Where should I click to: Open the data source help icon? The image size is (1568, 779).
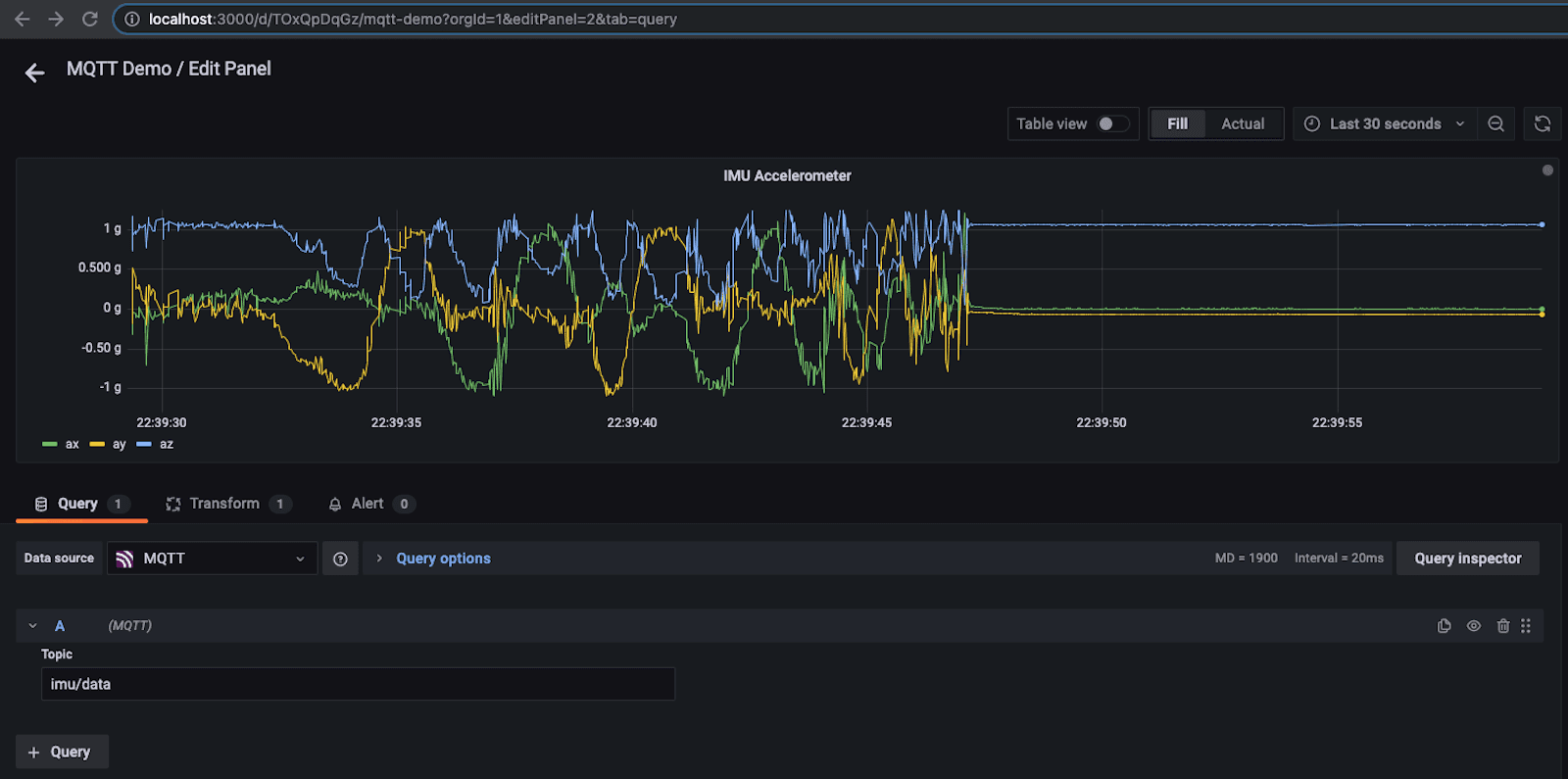point(340,559)
